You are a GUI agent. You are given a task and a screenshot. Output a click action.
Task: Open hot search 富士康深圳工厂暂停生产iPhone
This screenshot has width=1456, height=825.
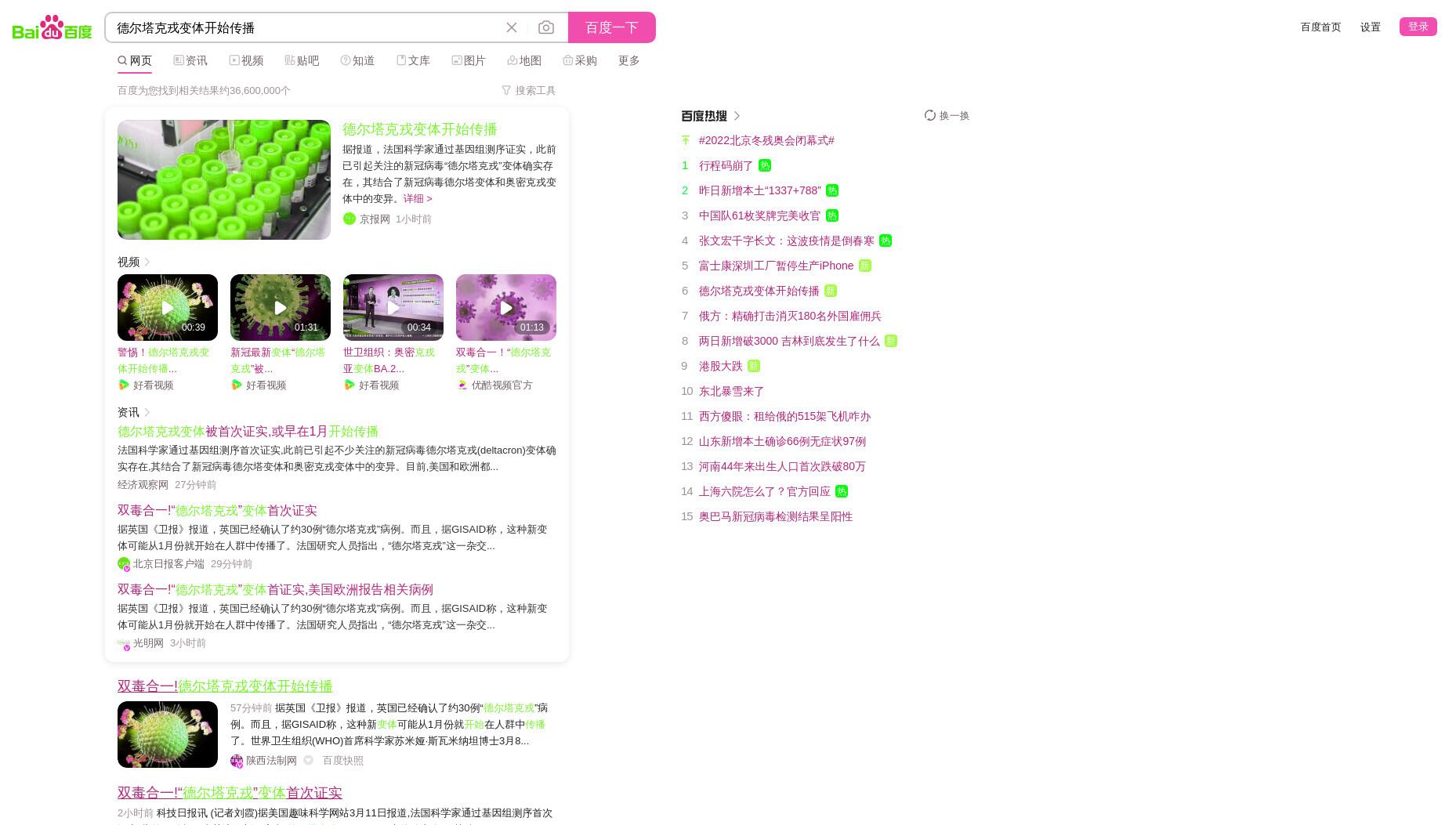777,266
